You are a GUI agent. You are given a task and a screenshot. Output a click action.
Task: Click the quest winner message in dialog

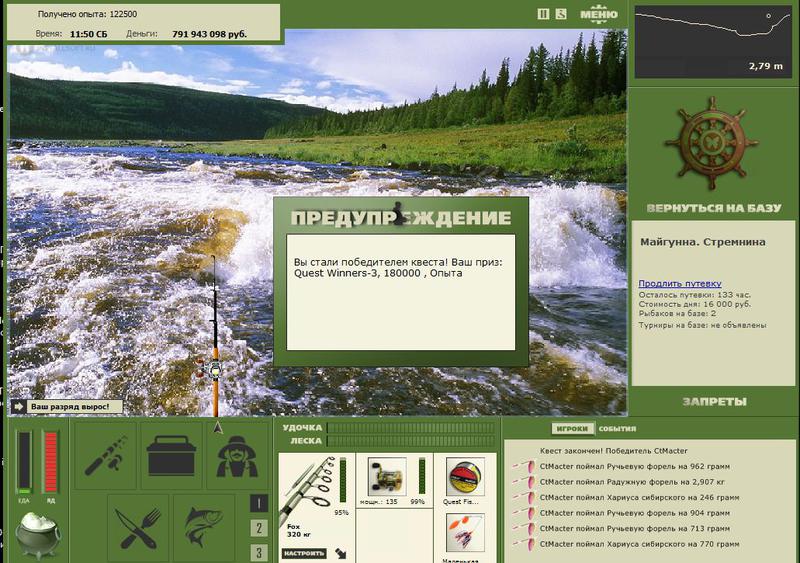pos(398,267)
